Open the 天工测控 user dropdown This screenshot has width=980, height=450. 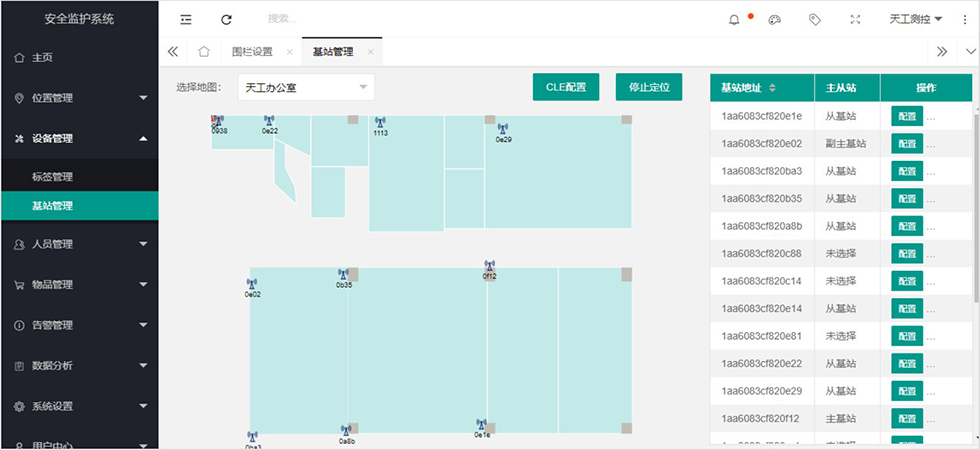click(916, 19)
